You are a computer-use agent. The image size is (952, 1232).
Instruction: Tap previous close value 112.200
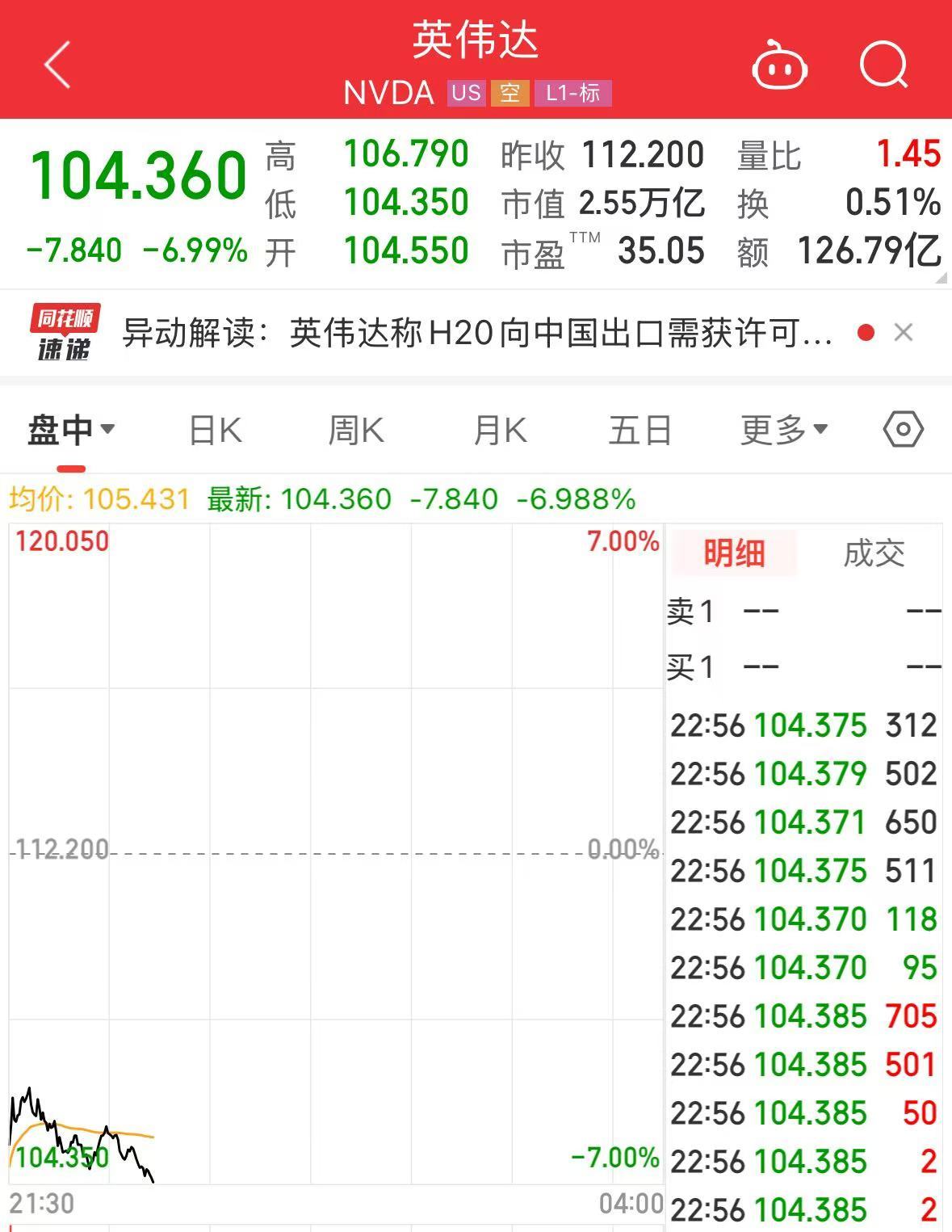pos(643,154)
